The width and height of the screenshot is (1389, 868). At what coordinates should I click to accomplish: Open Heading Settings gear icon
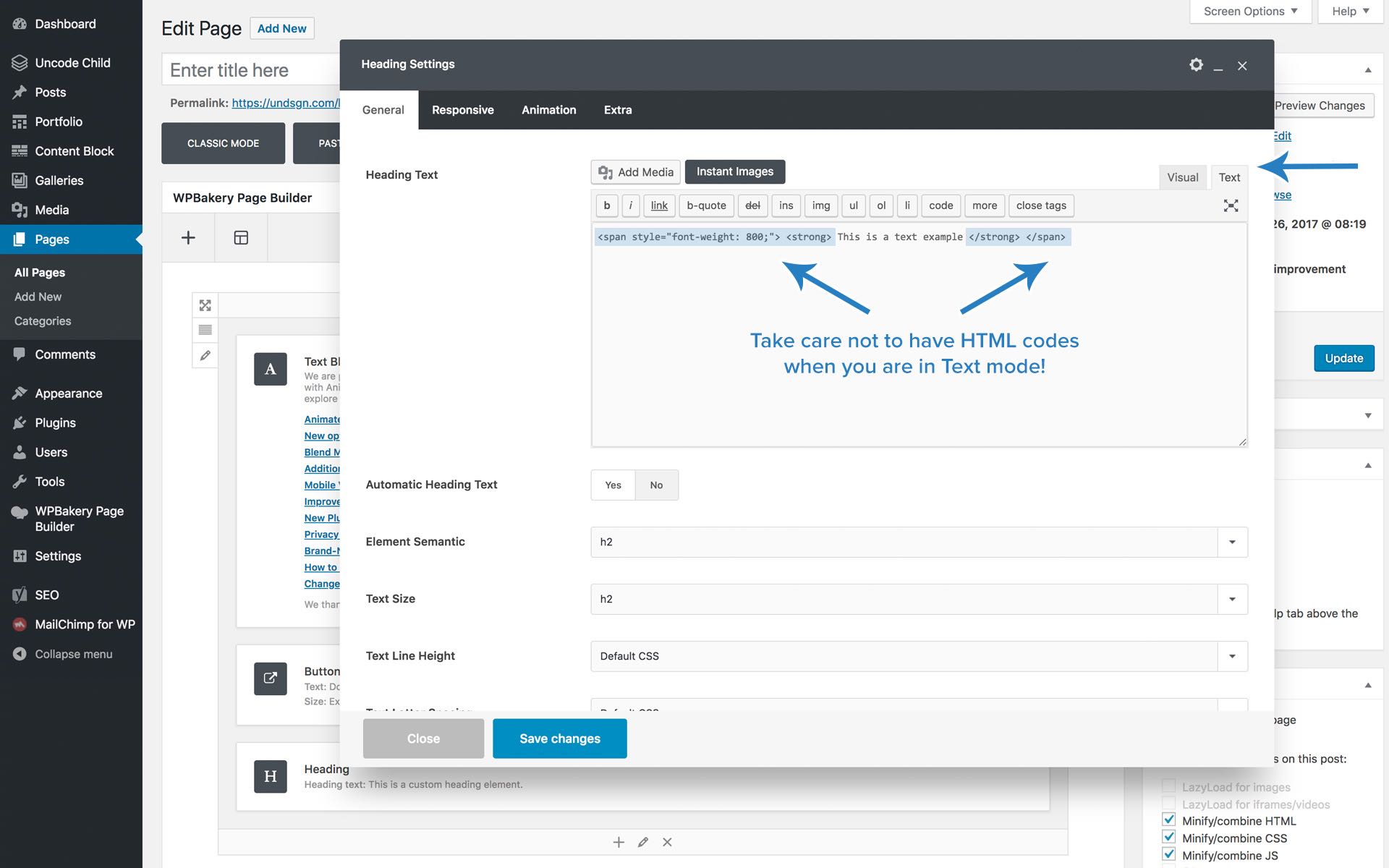(1196, 65)
